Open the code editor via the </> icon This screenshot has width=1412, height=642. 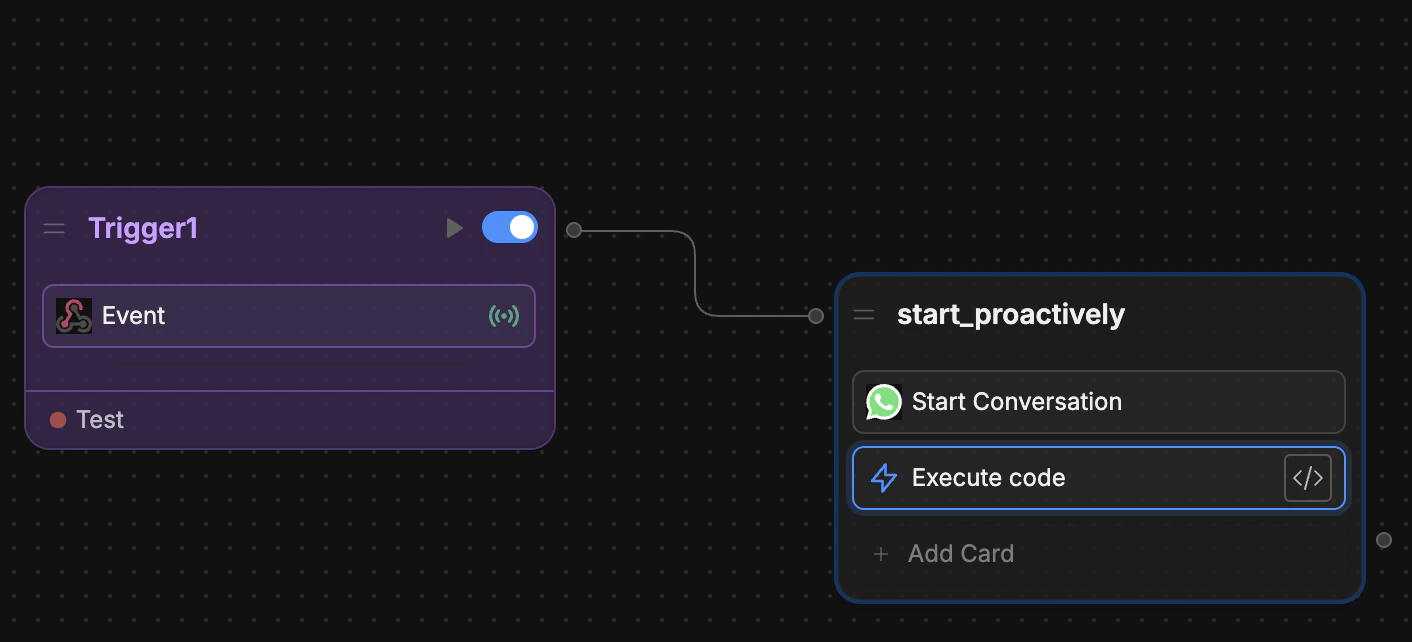1307,477
